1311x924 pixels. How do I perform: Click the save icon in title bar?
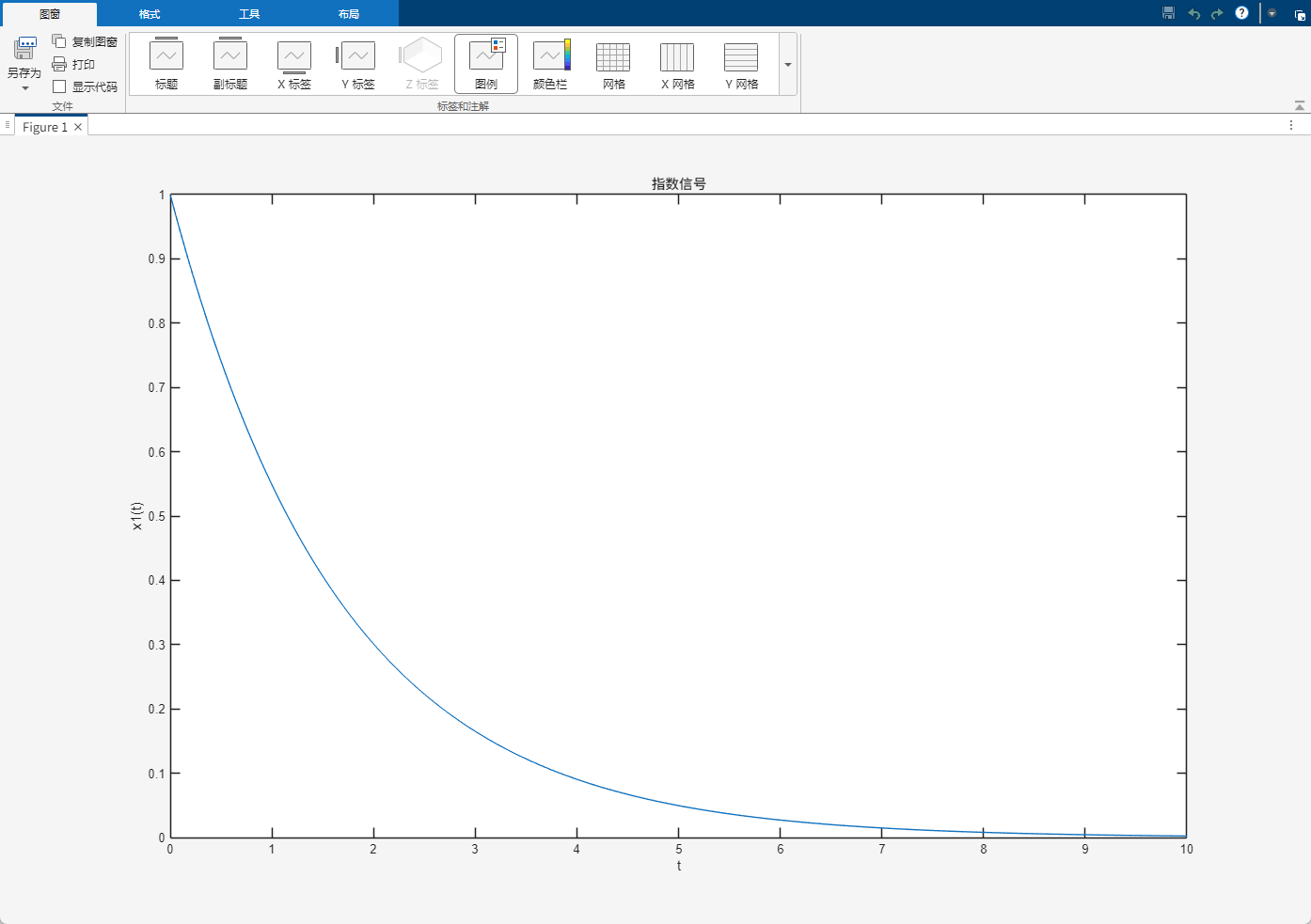click(1169, 13)
